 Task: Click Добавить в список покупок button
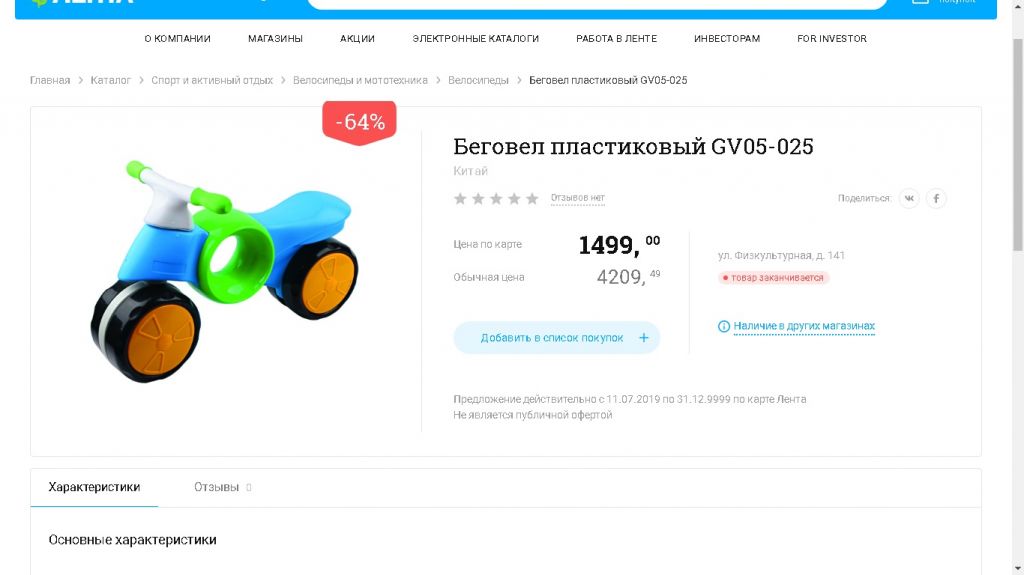[556, 338]
